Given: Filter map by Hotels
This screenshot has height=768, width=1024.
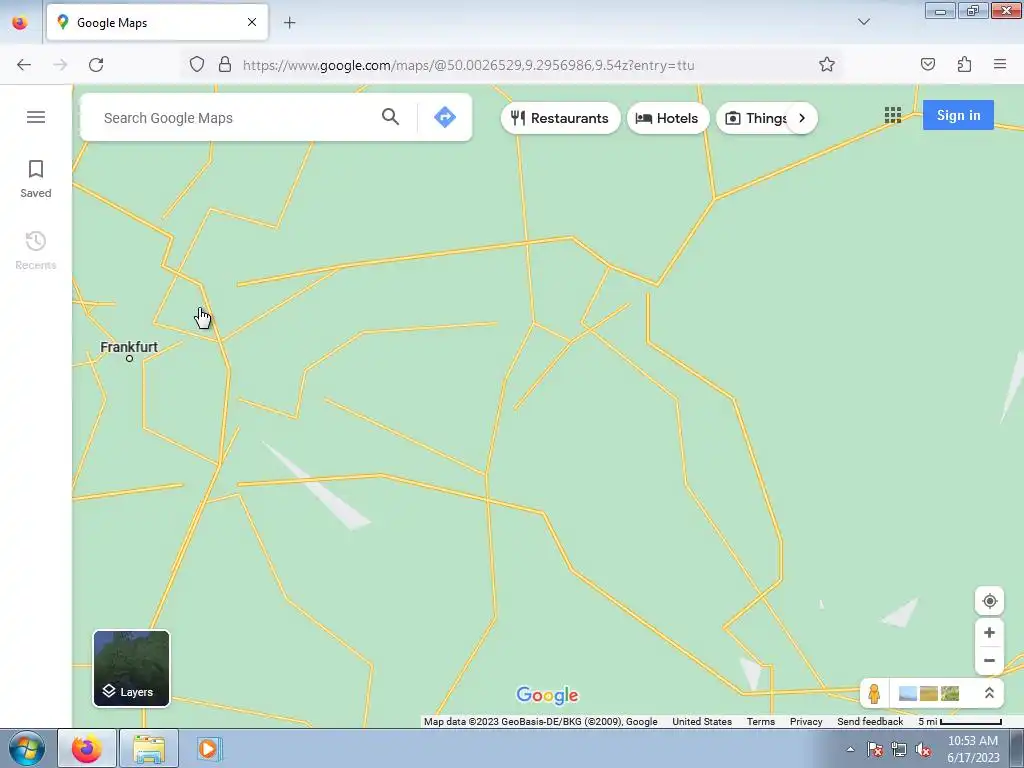Looking at the screenshot, I should [x=667, y=118].
